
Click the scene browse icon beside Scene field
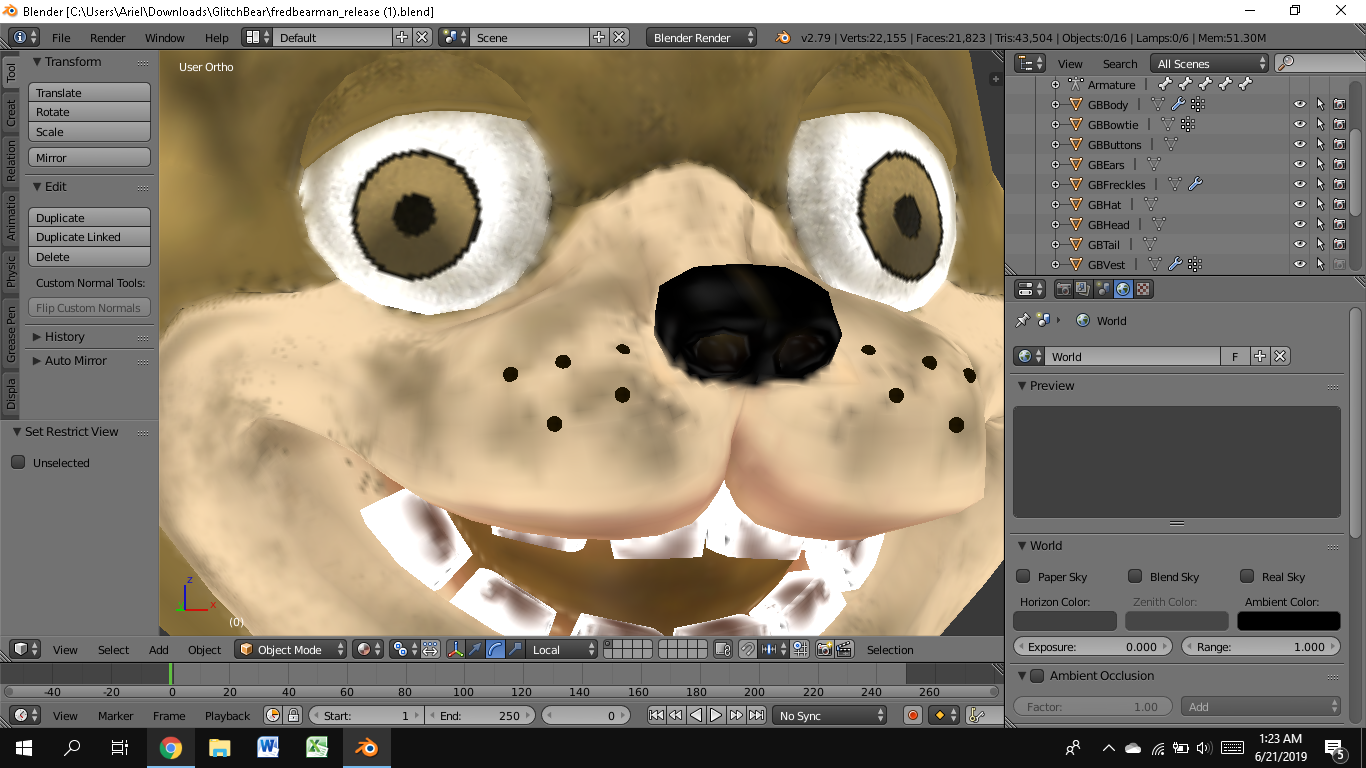455,37
